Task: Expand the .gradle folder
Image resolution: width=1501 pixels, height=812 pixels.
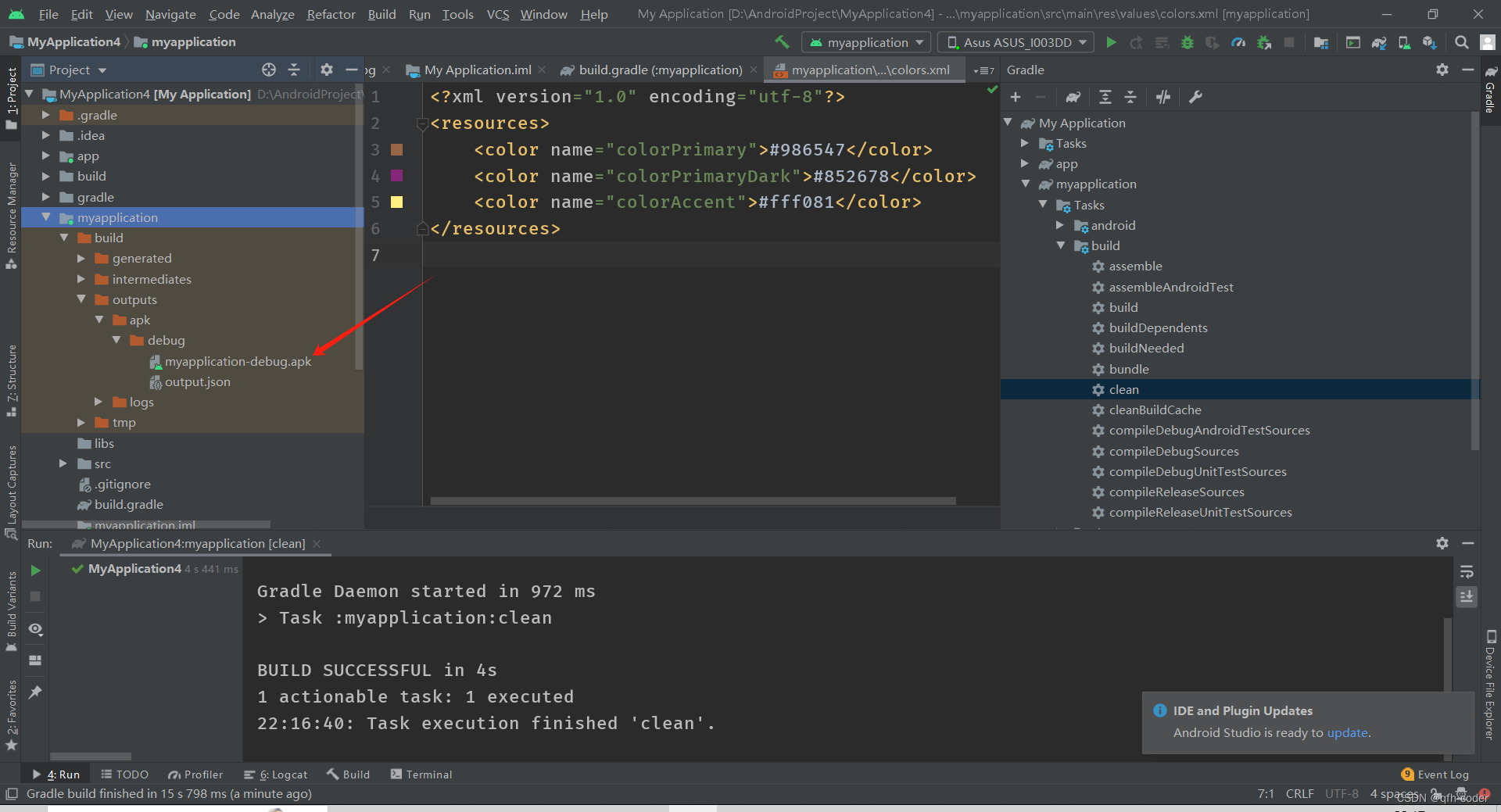Action: [45, 115]
